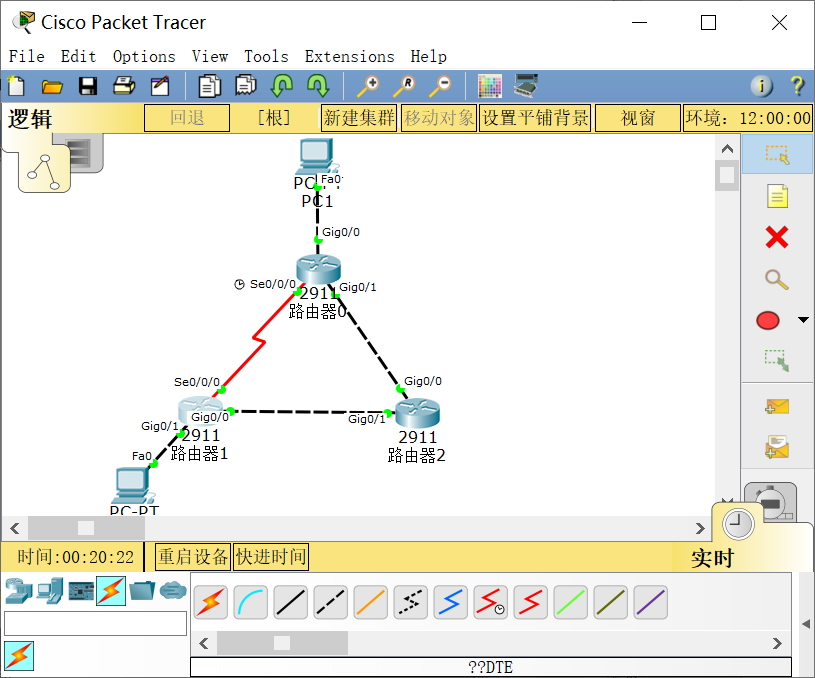Open the Extensions menu
The height and width of the screenshot is (678, 815).
coord(349,56)
